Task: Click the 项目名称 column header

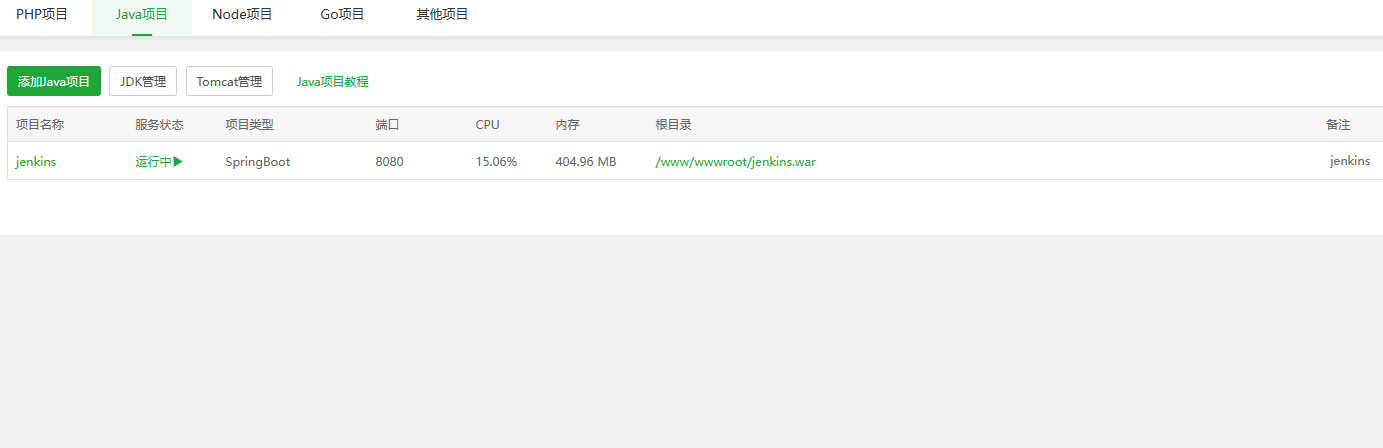Action: coord(40,125)
